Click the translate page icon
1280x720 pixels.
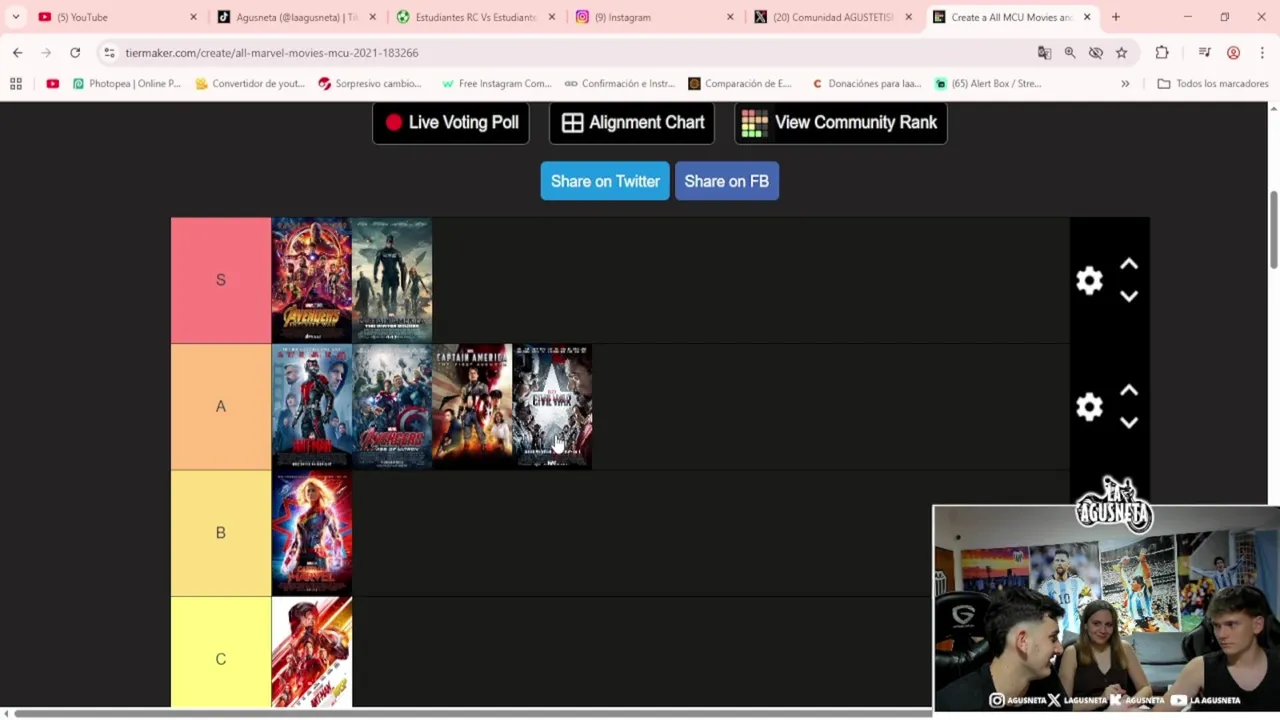(1044, 53)
